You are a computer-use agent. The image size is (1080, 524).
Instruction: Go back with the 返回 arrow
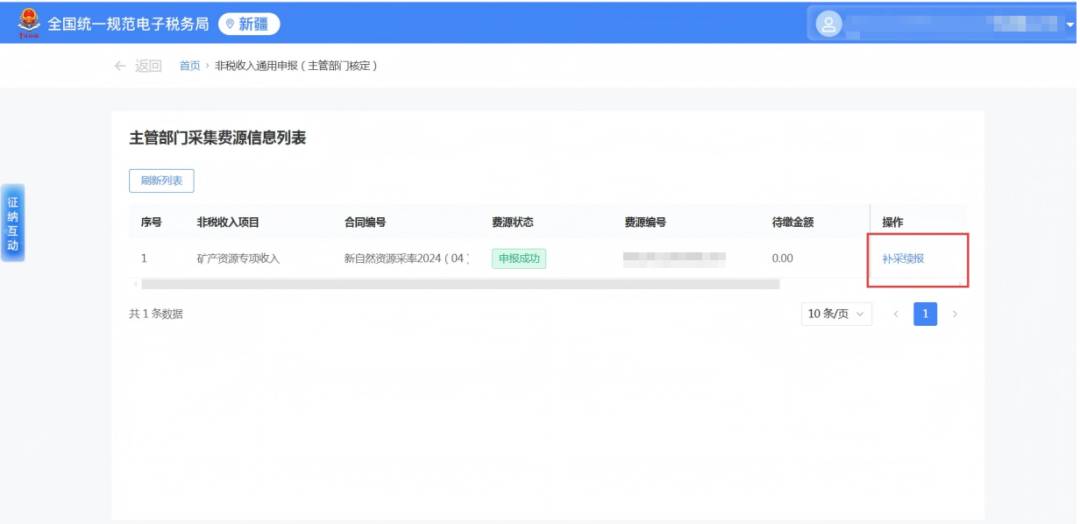[x=121, y=66]
